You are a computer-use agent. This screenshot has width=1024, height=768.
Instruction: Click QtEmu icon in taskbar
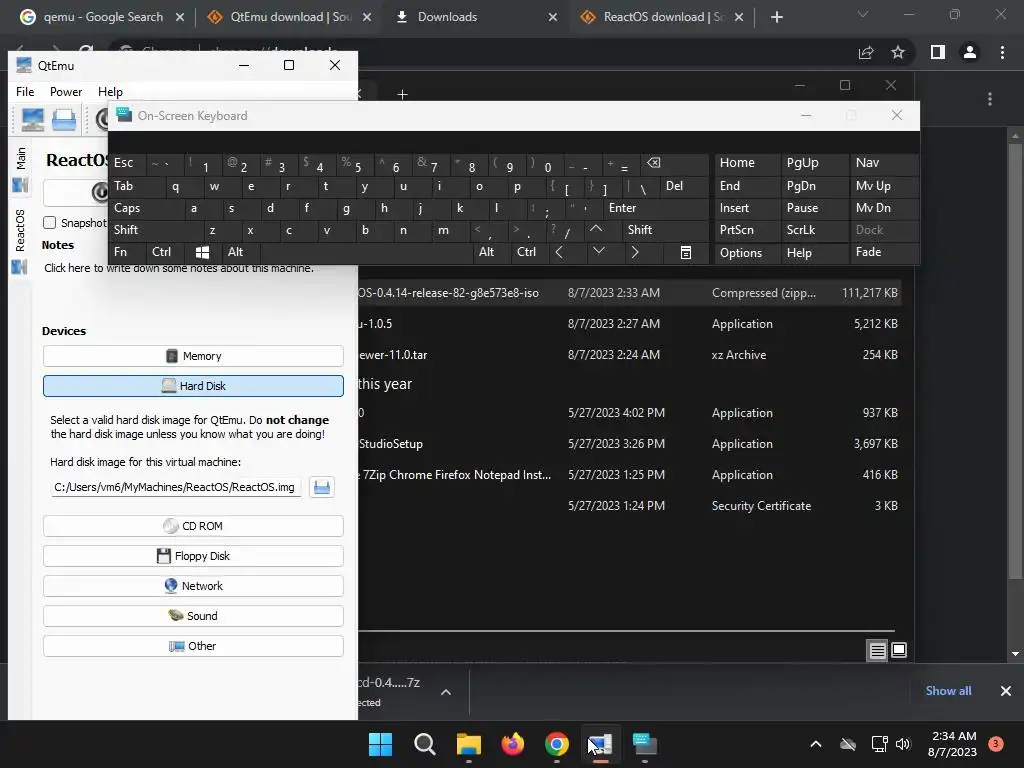600,744
